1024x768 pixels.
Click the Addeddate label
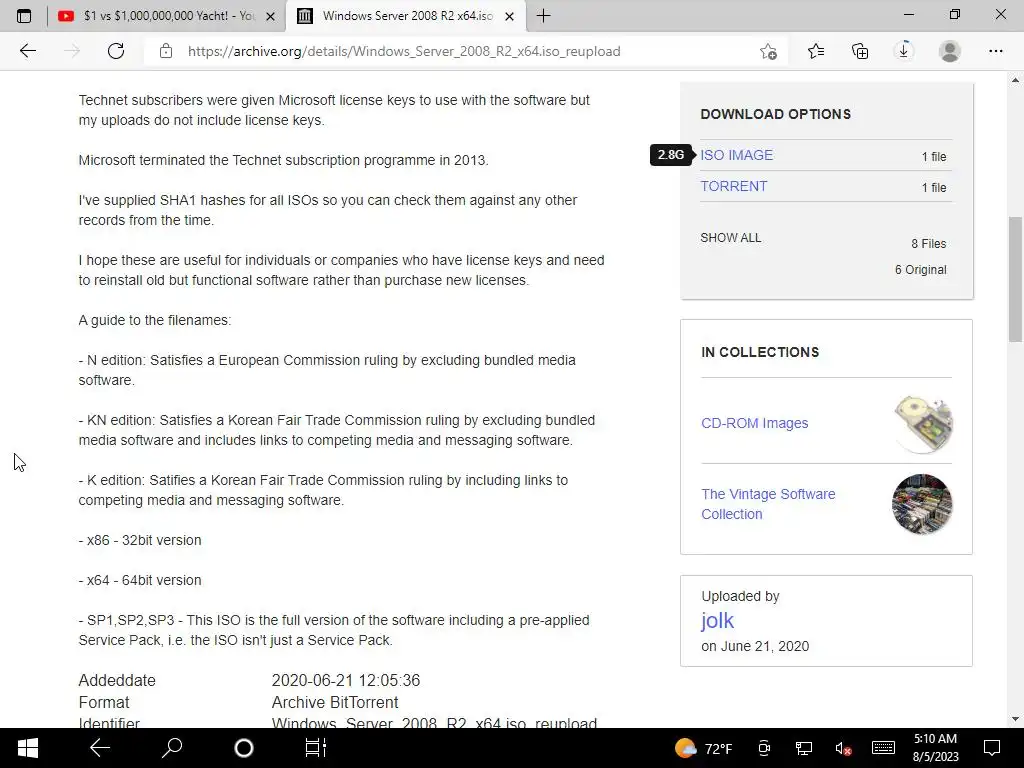pos(117,680)
